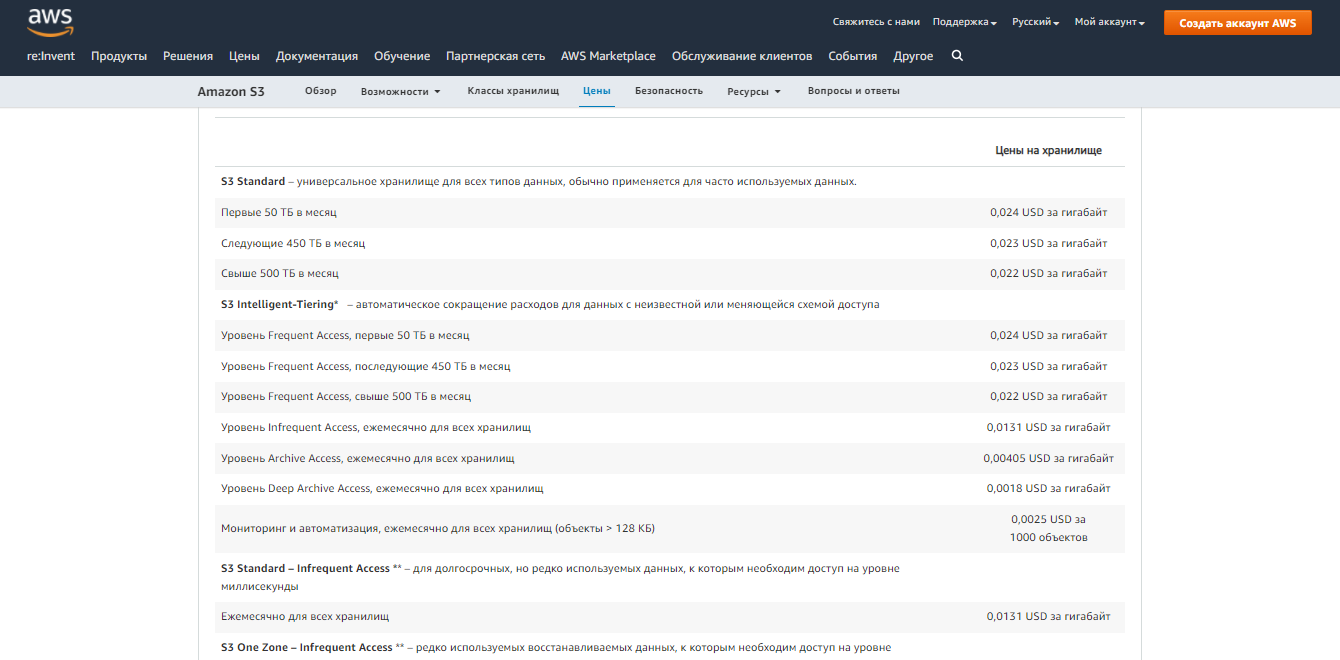
Task: Select S3 One Zone – Infrequent Access heading
Action: point(307,647)
